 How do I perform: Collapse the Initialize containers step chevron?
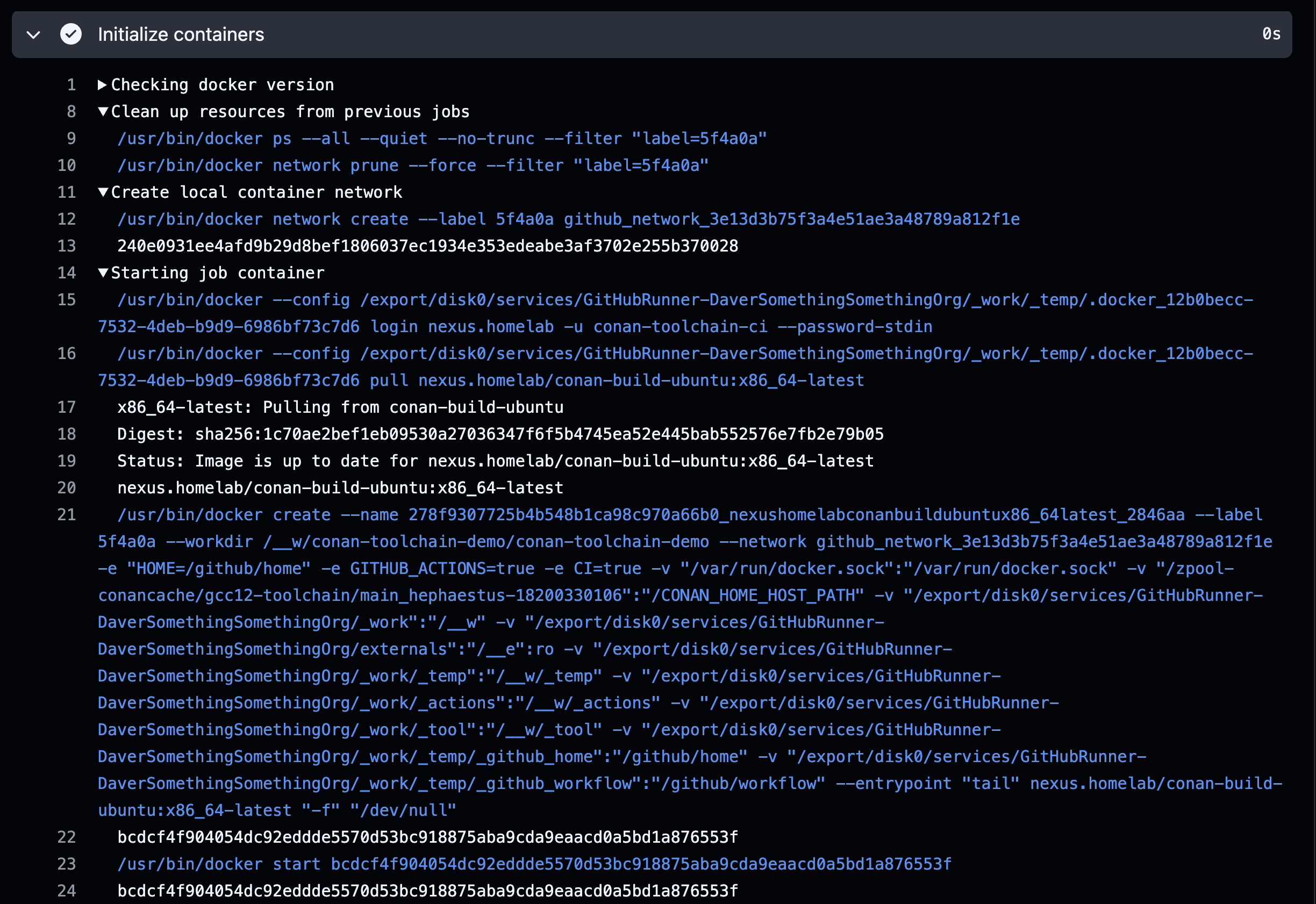coord(33,35)
